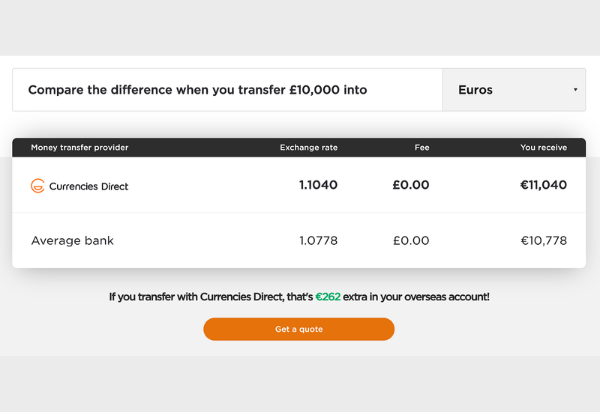The width and height of the screenshot is (600, 412).
Task: Open the Euros currency dropdown
Action: 513,90
